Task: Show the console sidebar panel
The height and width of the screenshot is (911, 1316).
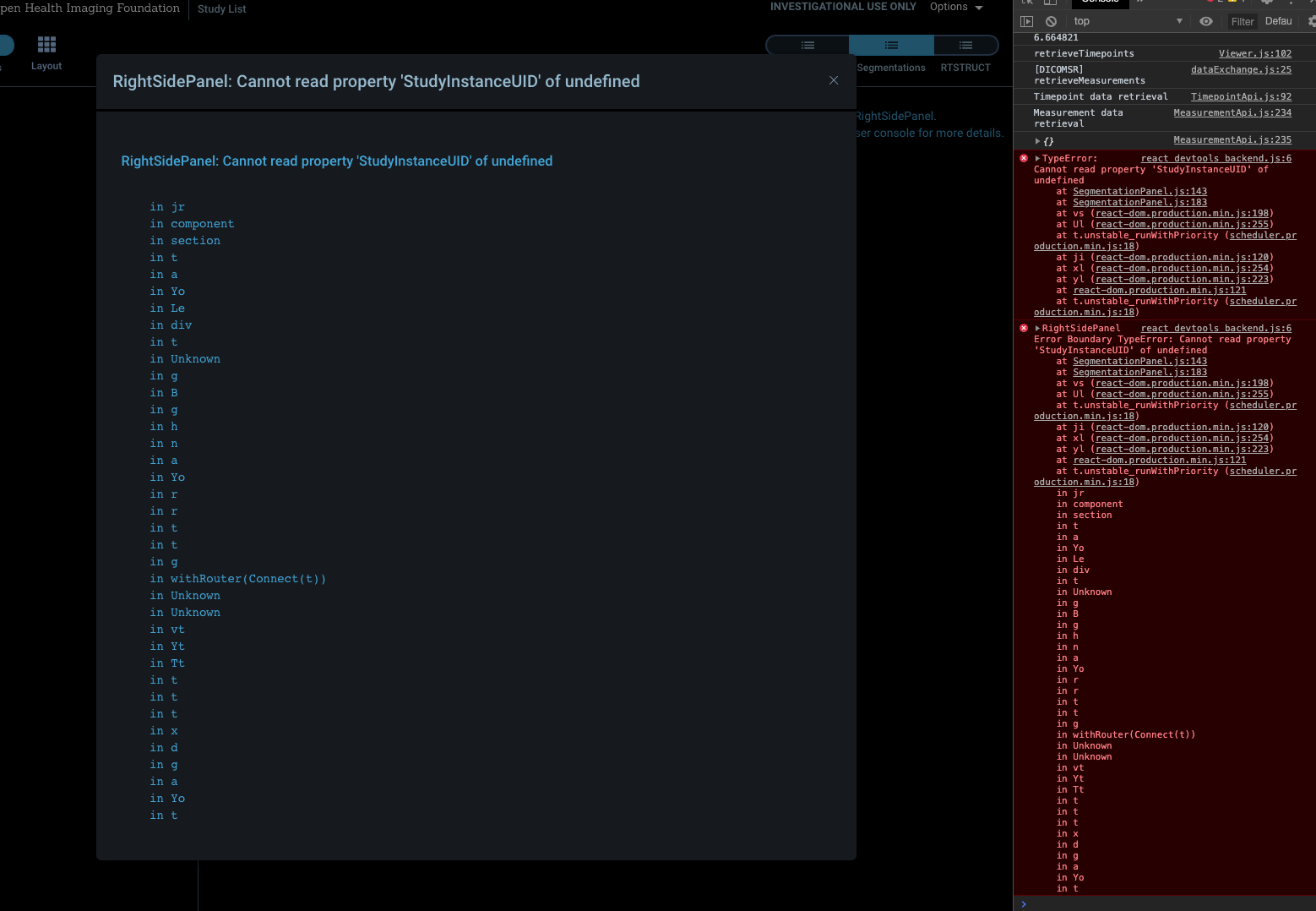Action: click(1027, 21)
